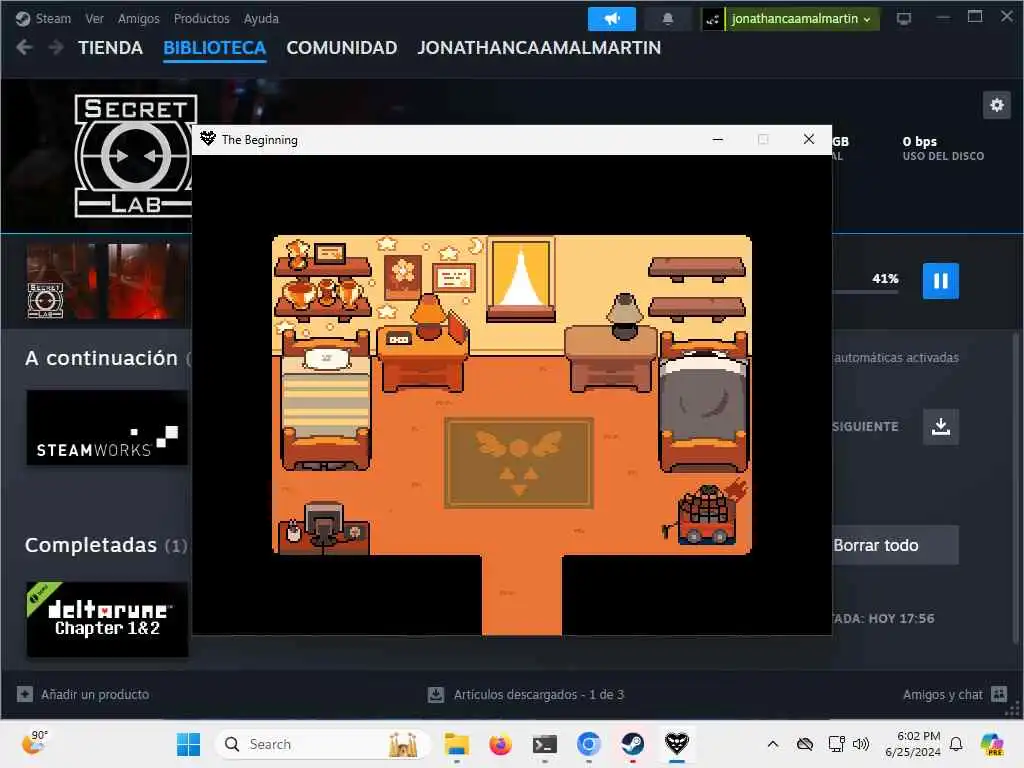1024x768 pixels.
Task: Open the clock showing 6:02 PM
Action: (x=912, y=744)
